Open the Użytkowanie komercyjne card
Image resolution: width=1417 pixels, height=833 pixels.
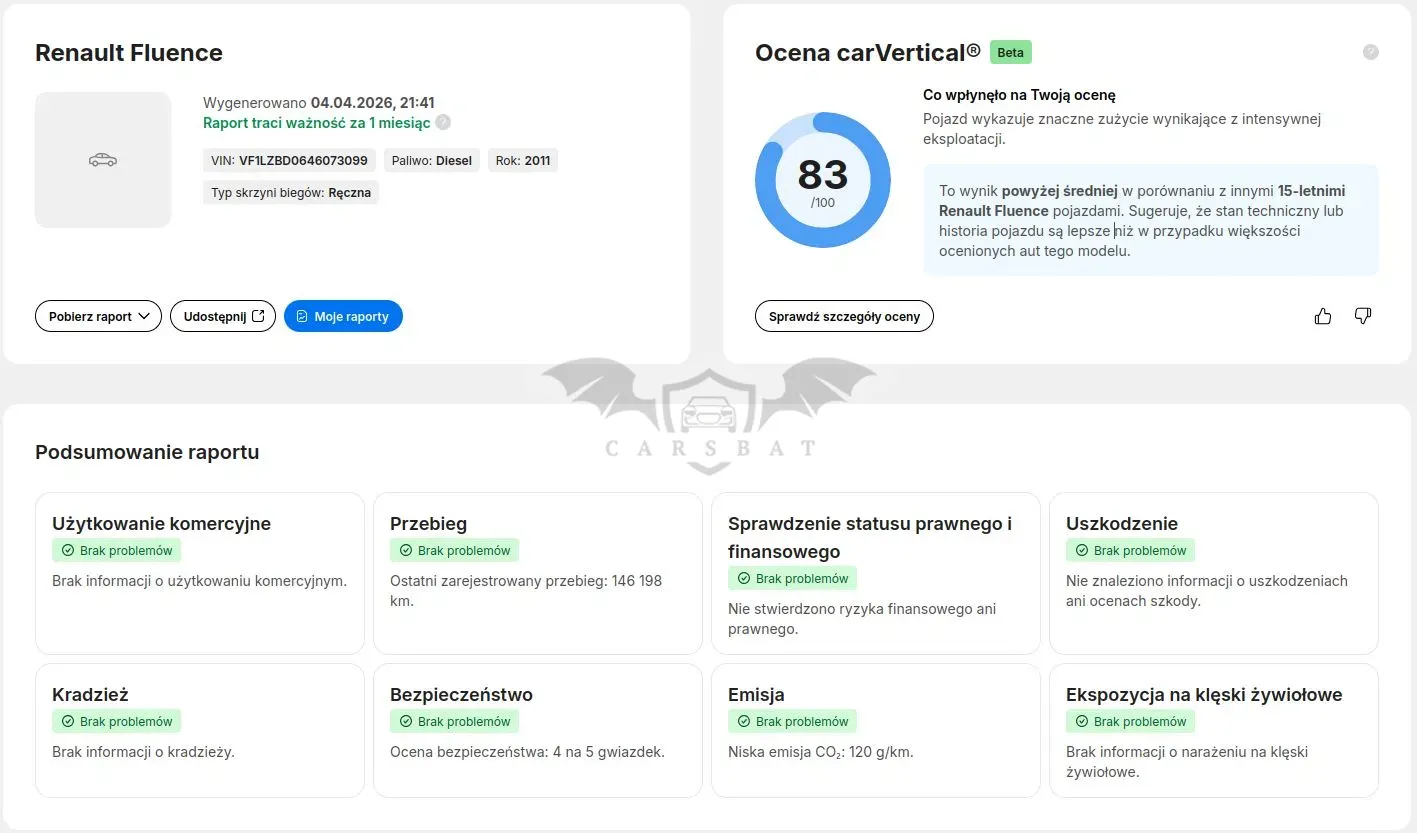200,573
